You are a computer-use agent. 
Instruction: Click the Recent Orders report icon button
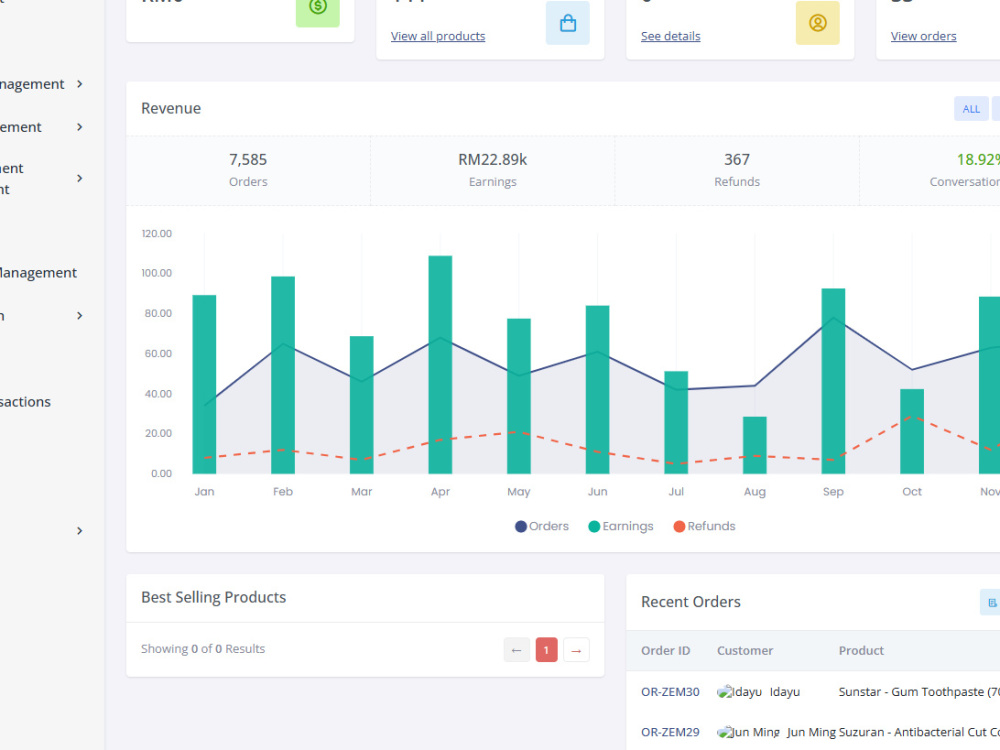(x=991, y=603)
